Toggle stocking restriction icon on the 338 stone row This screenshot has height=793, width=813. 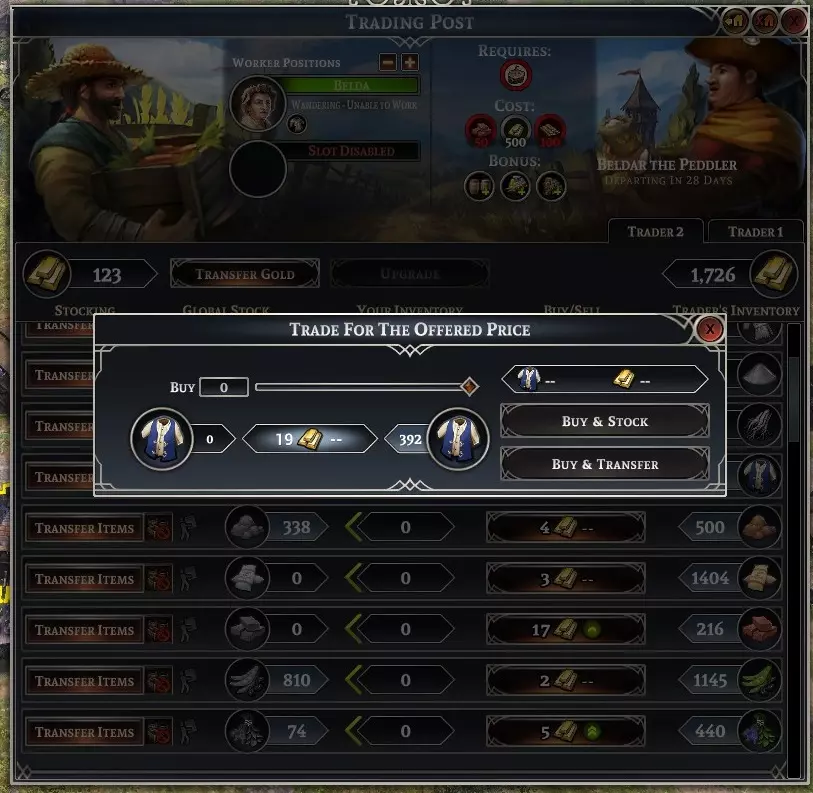[x=159, y=527]
